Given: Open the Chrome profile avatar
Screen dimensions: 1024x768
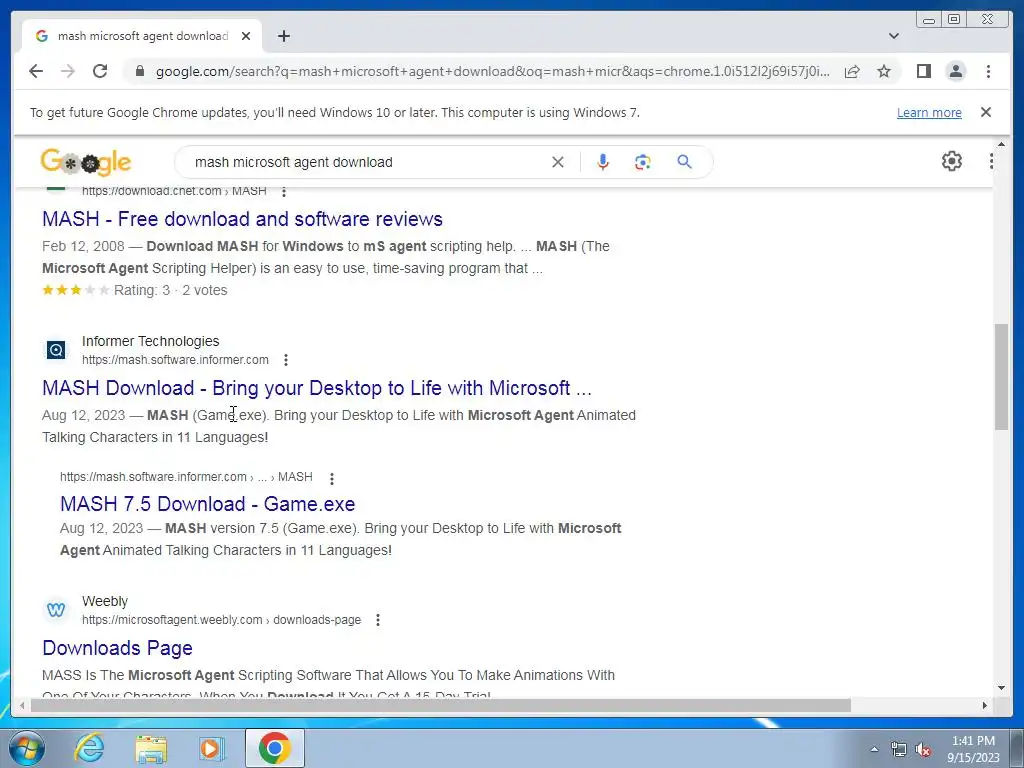Looking at the screenshot, I should 956,71.
